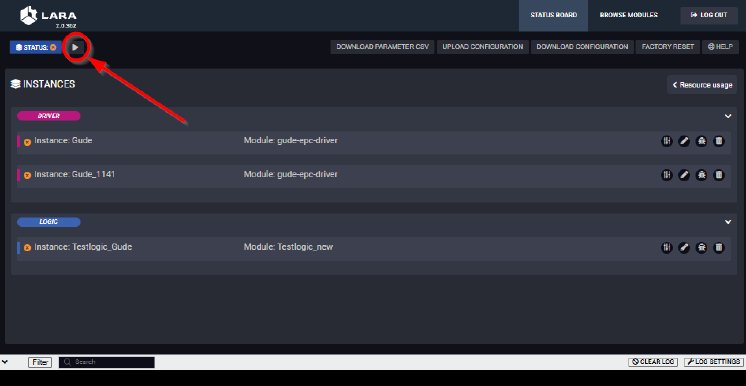
Task: Click the play button next to STATUS
Action: (75, 47)
